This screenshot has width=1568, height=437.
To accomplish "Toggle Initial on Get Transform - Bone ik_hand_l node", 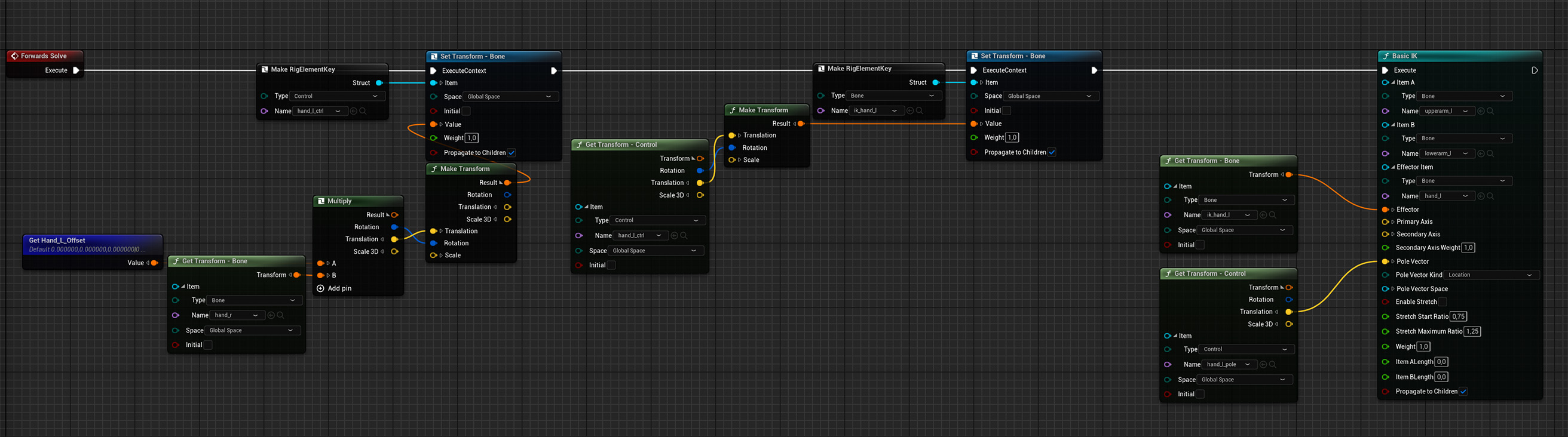I will tap(1200, 245).
